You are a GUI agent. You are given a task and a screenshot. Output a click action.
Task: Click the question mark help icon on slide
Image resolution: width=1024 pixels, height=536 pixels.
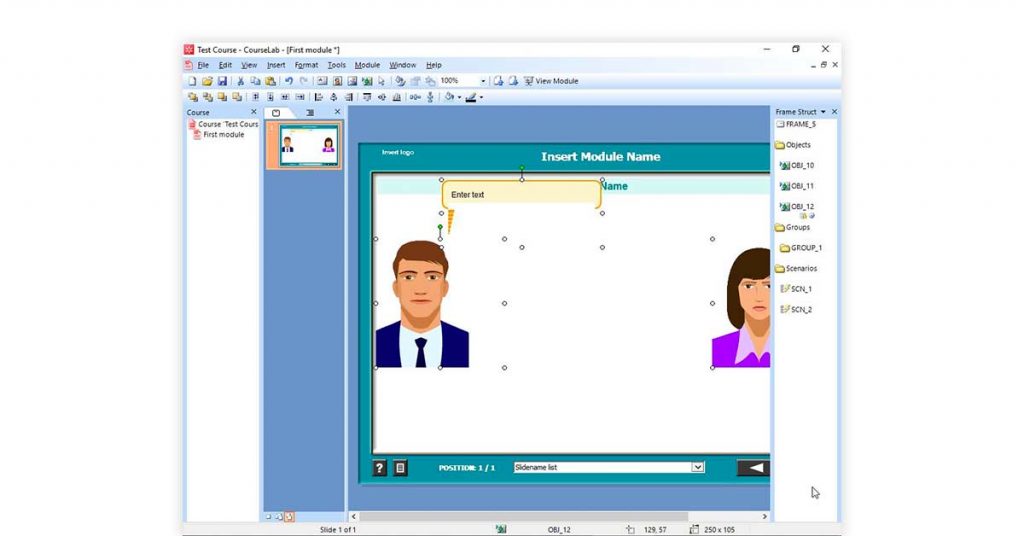tap(379, 467)
